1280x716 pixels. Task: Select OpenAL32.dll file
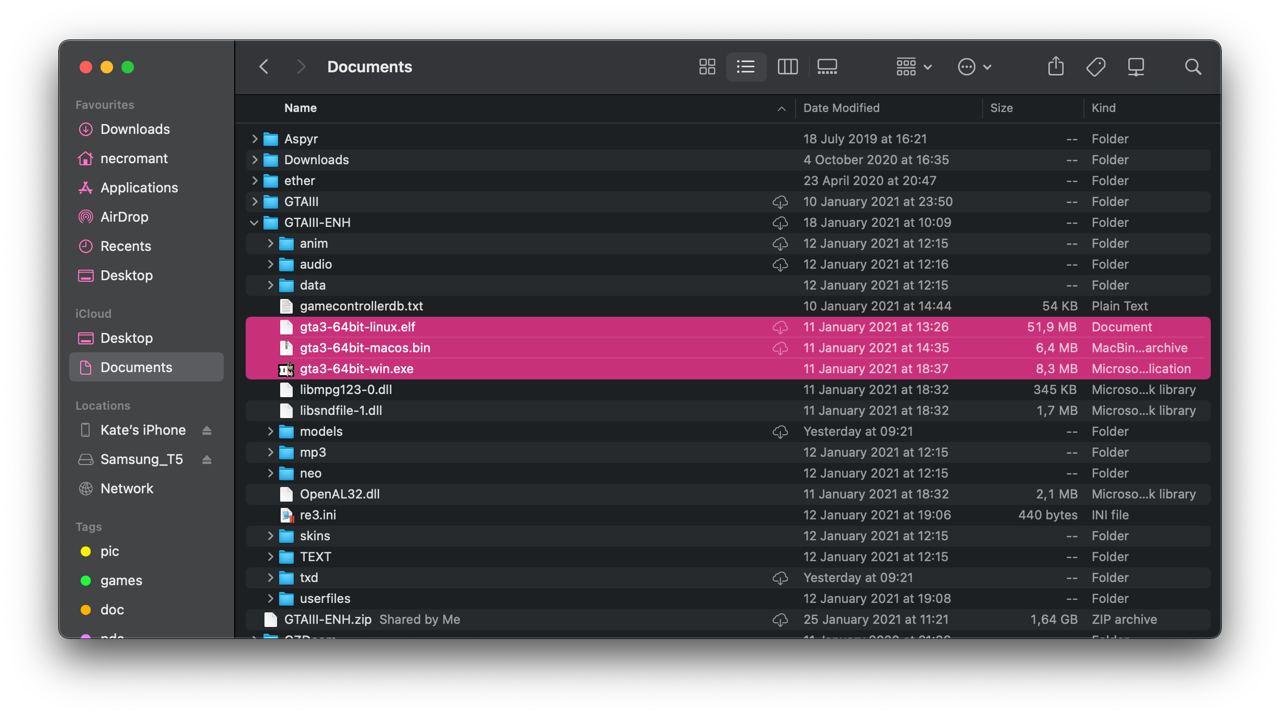click(x=728, y=494)
